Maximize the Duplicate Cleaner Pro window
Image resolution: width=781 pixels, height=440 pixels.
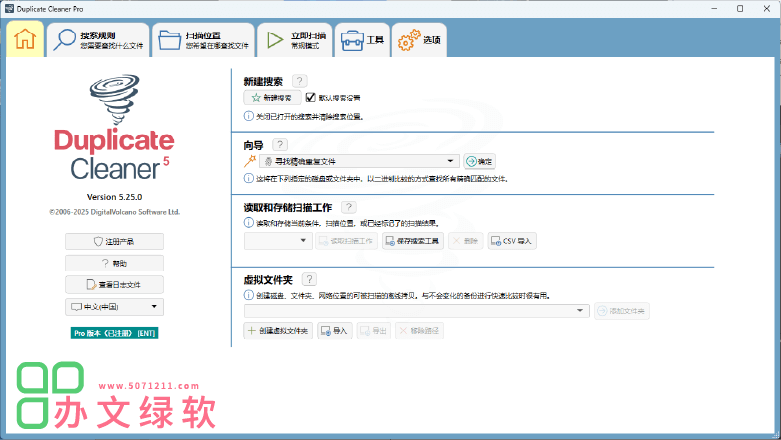tap(740, 8)
